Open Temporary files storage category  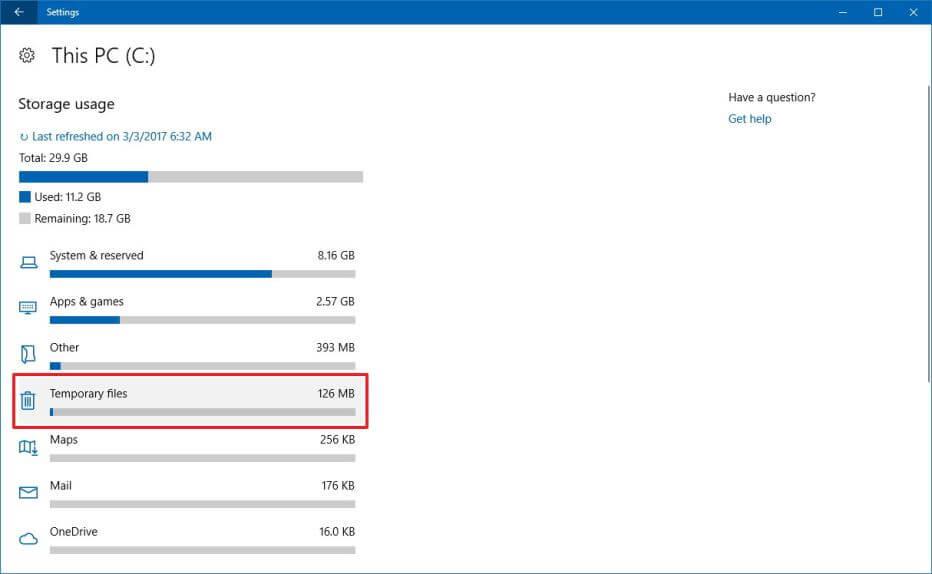coord(190,400)
